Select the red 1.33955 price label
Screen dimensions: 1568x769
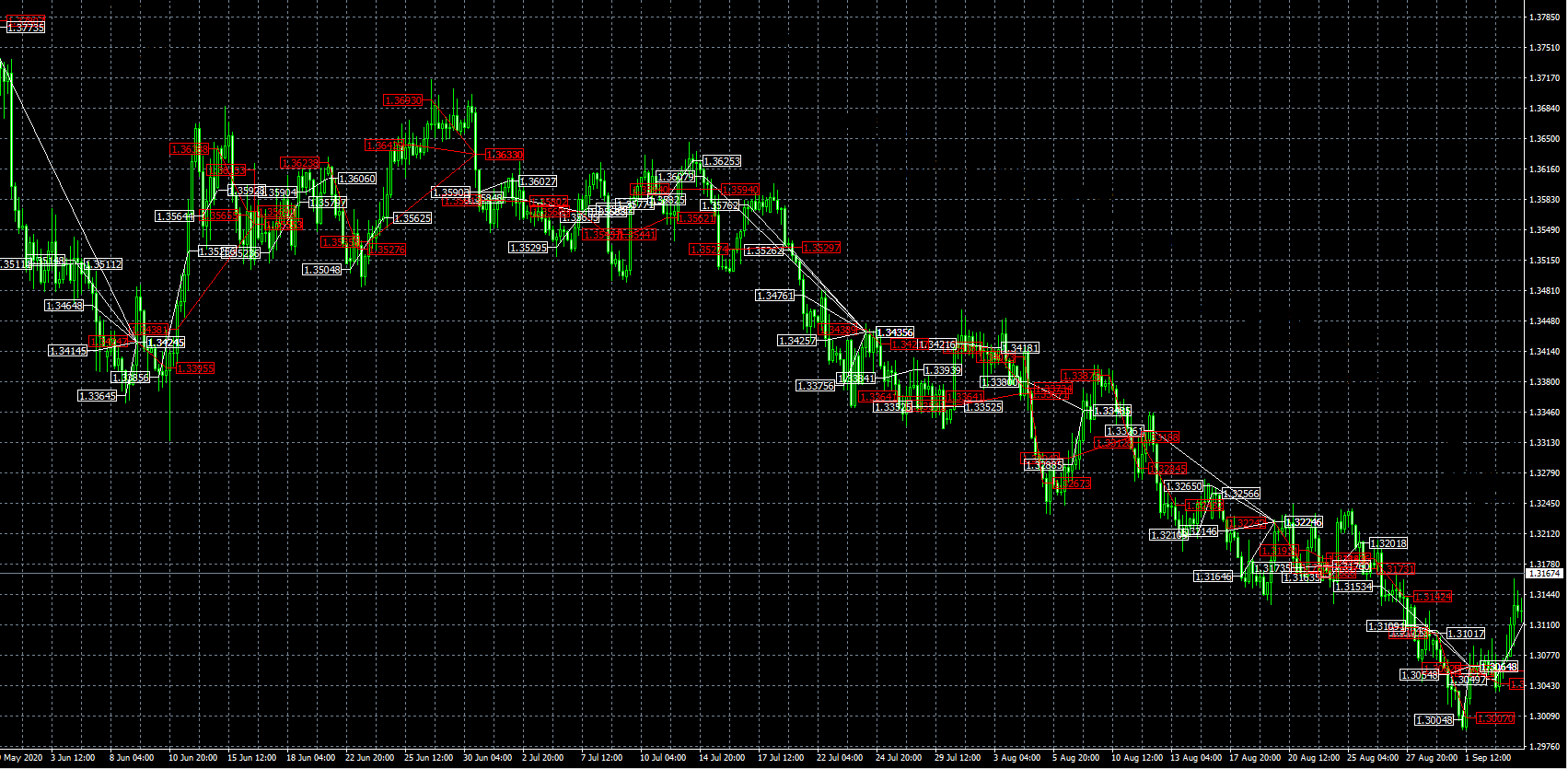coord(195,368)
